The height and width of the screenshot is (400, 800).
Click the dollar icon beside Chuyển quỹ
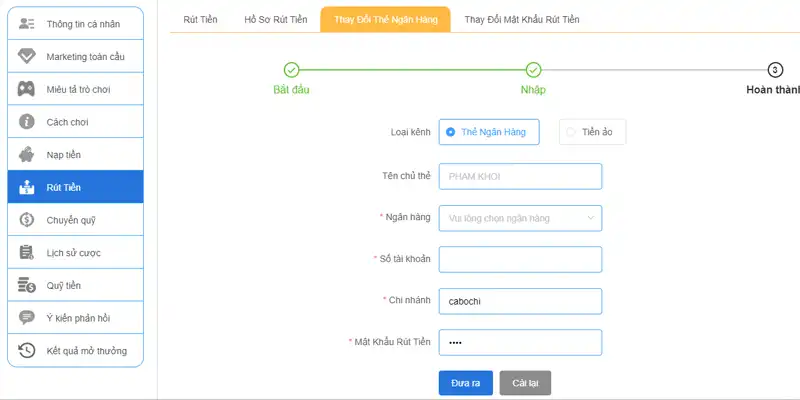27,219
